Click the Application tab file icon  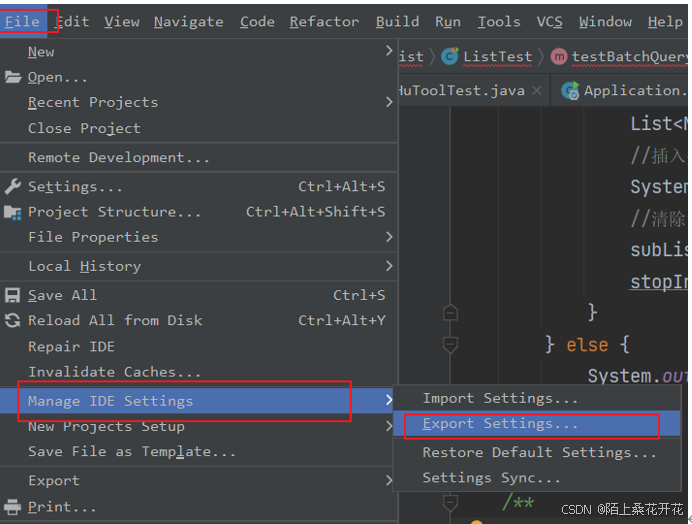pos(570,90)
